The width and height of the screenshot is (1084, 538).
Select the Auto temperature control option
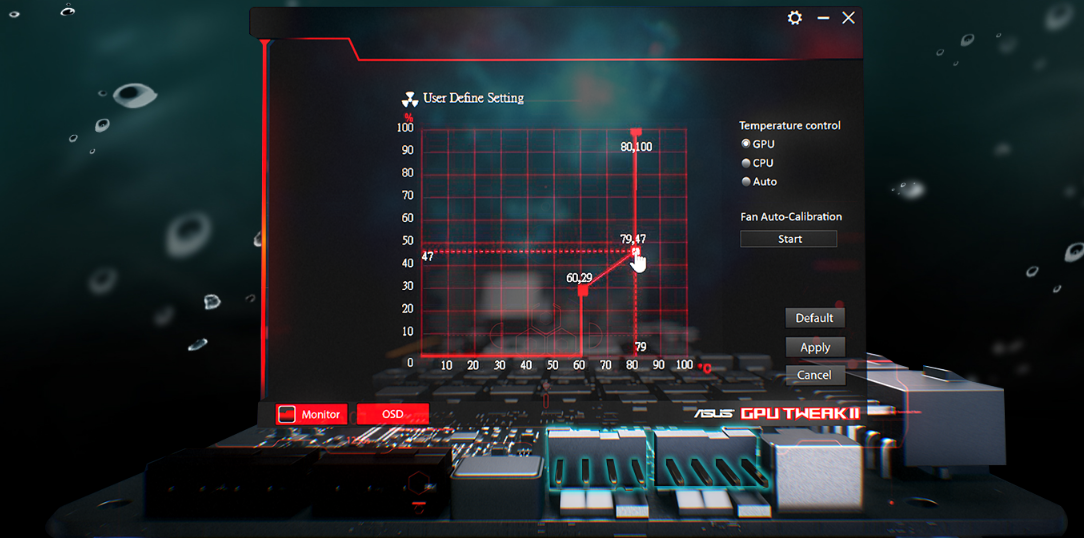pos(759,182)
